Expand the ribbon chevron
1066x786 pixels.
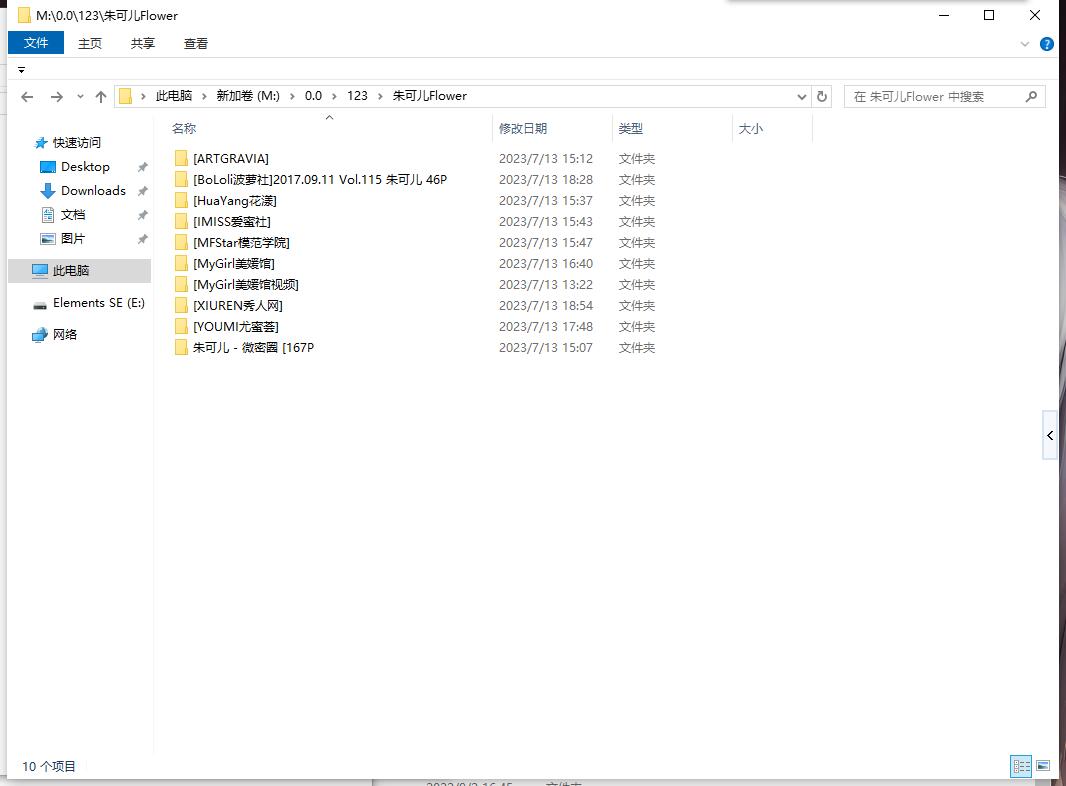point(1025,44)
